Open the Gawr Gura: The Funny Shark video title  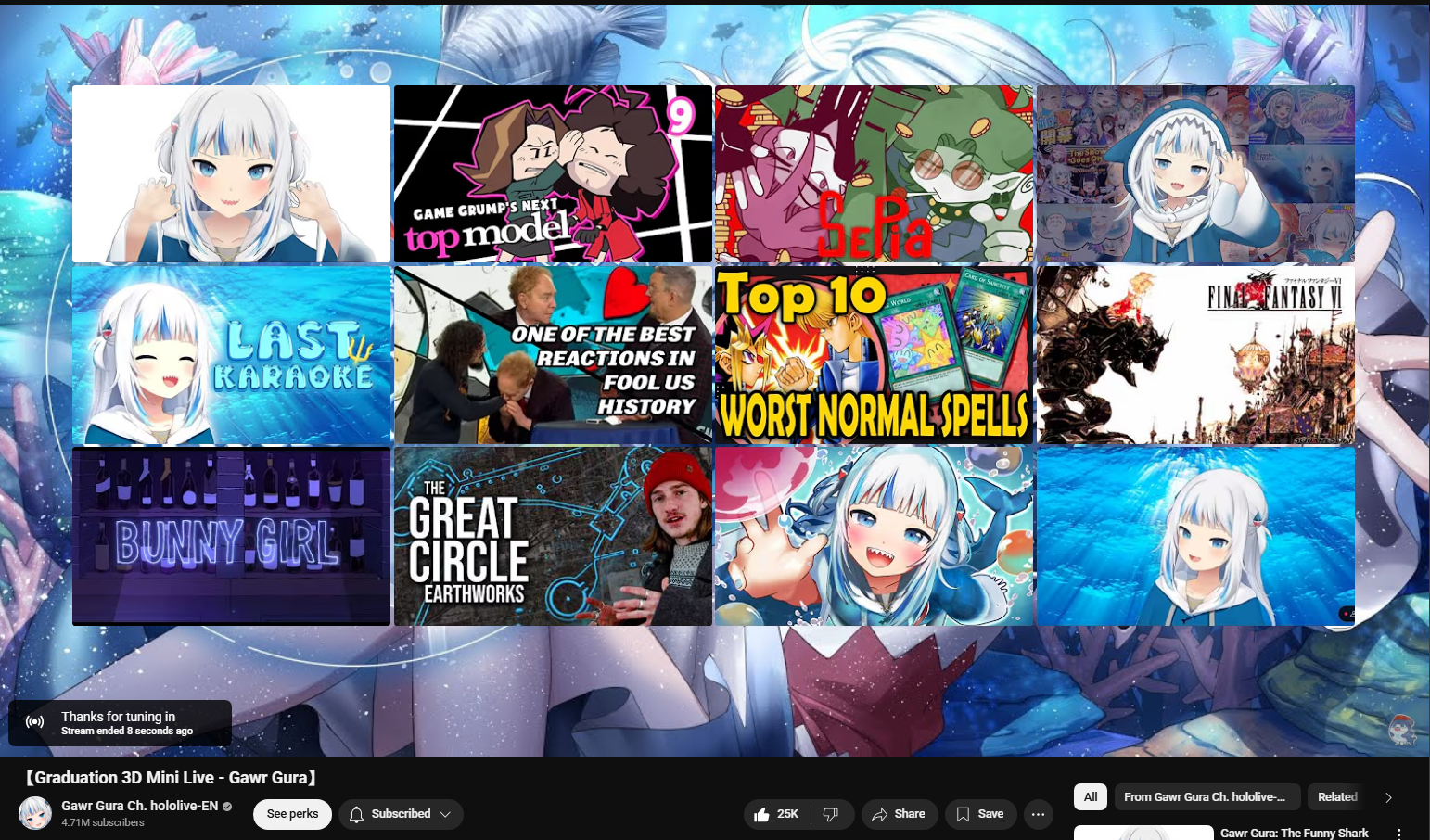coord(1294,833)
